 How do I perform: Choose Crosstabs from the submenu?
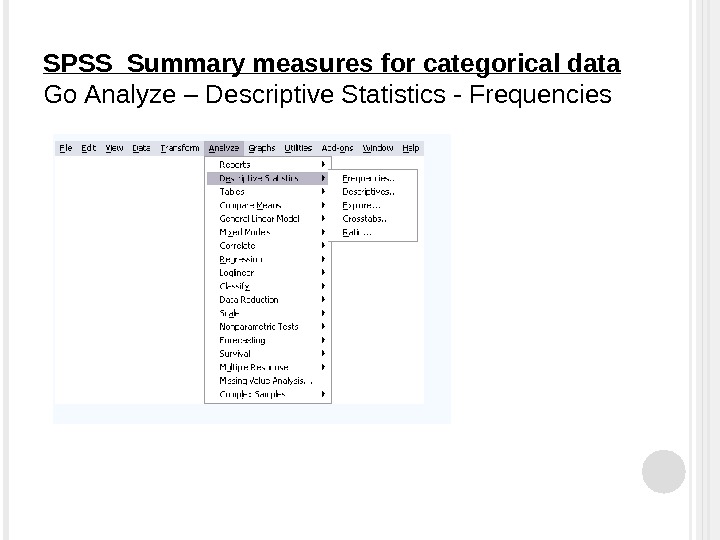[365, 218]
